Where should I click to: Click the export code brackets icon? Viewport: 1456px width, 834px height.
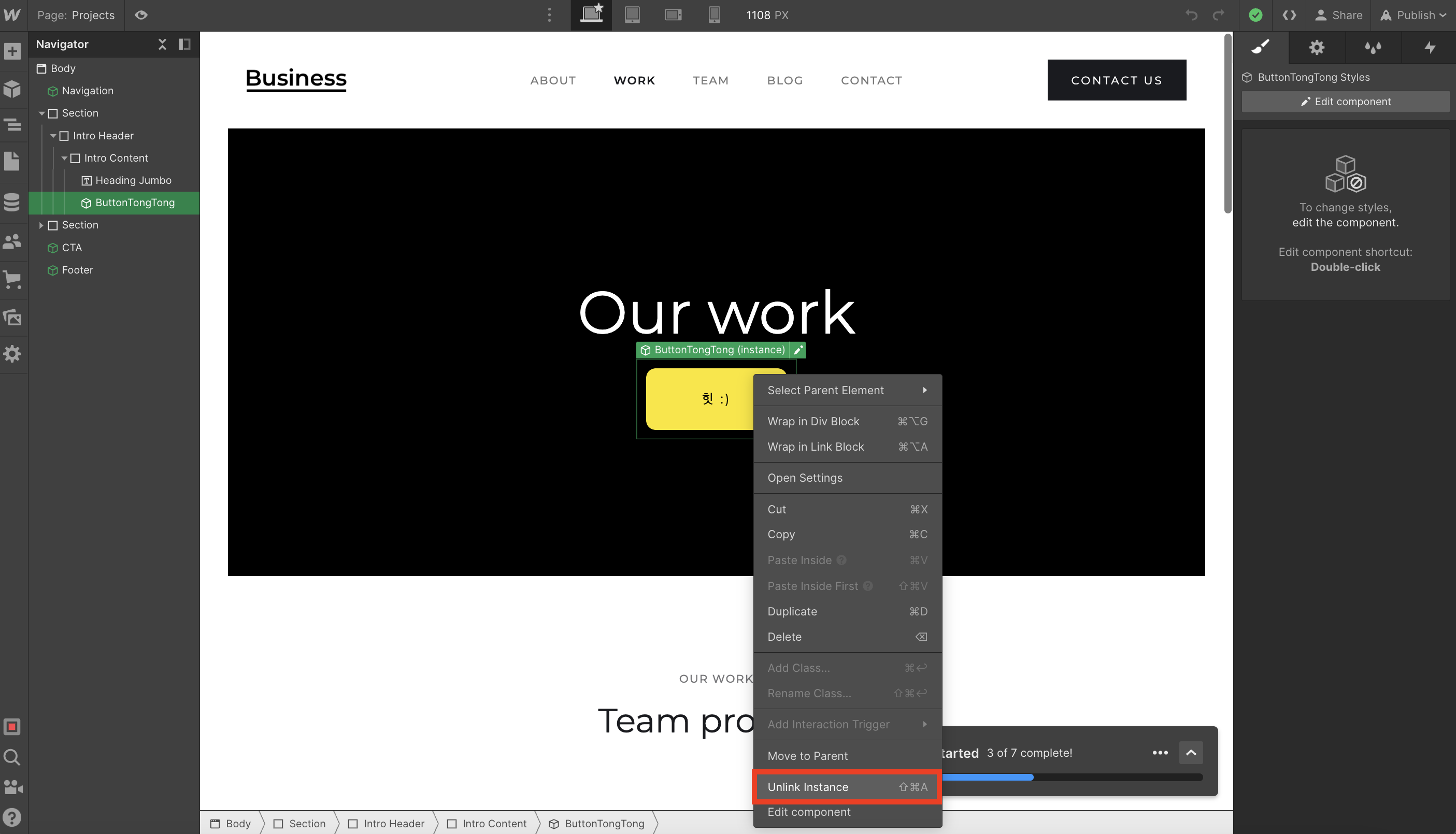(x=1289, y=16)
